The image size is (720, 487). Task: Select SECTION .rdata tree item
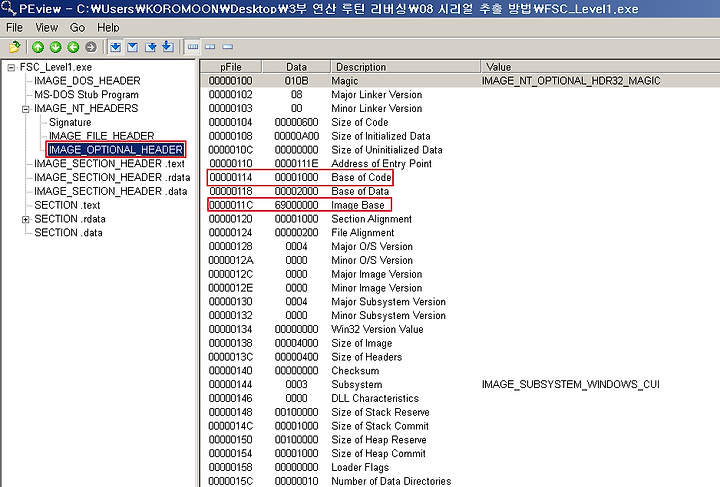point(70,219)
